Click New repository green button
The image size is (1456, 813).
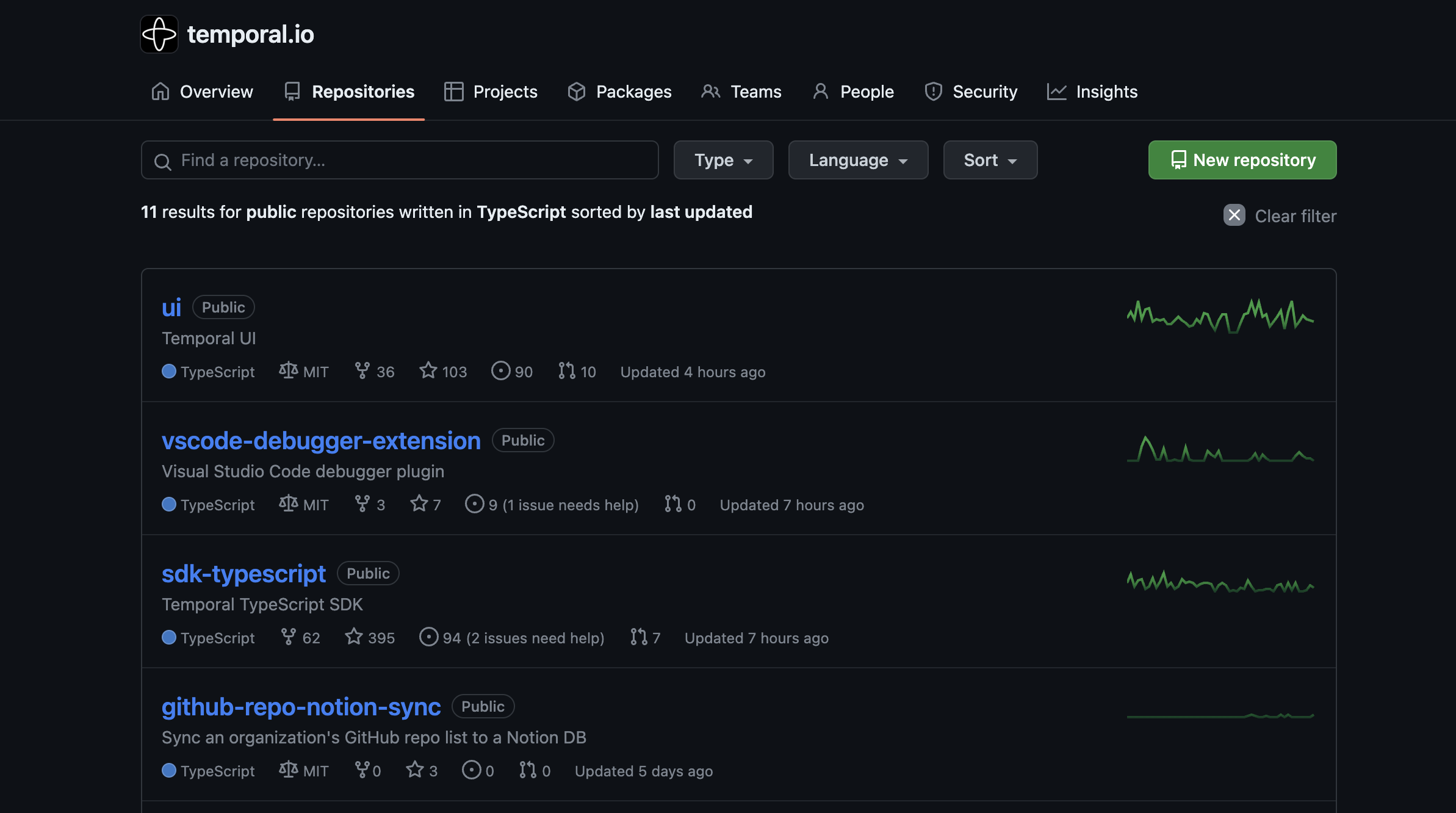click(x=1242, y=159)
